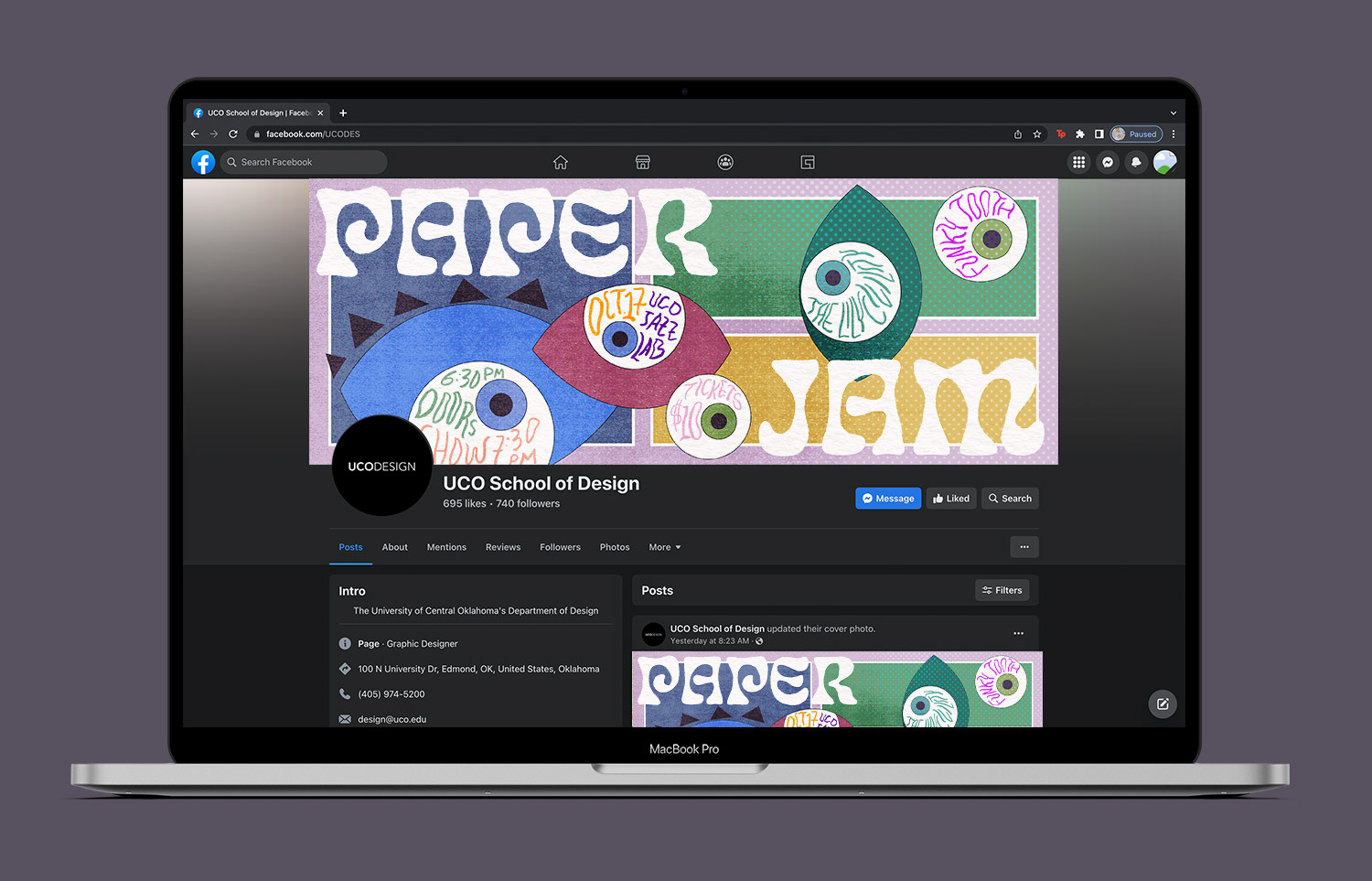Click the design@uco.edu email link
The height and width of the screenshot is (881, 1372).
point(391,719)
